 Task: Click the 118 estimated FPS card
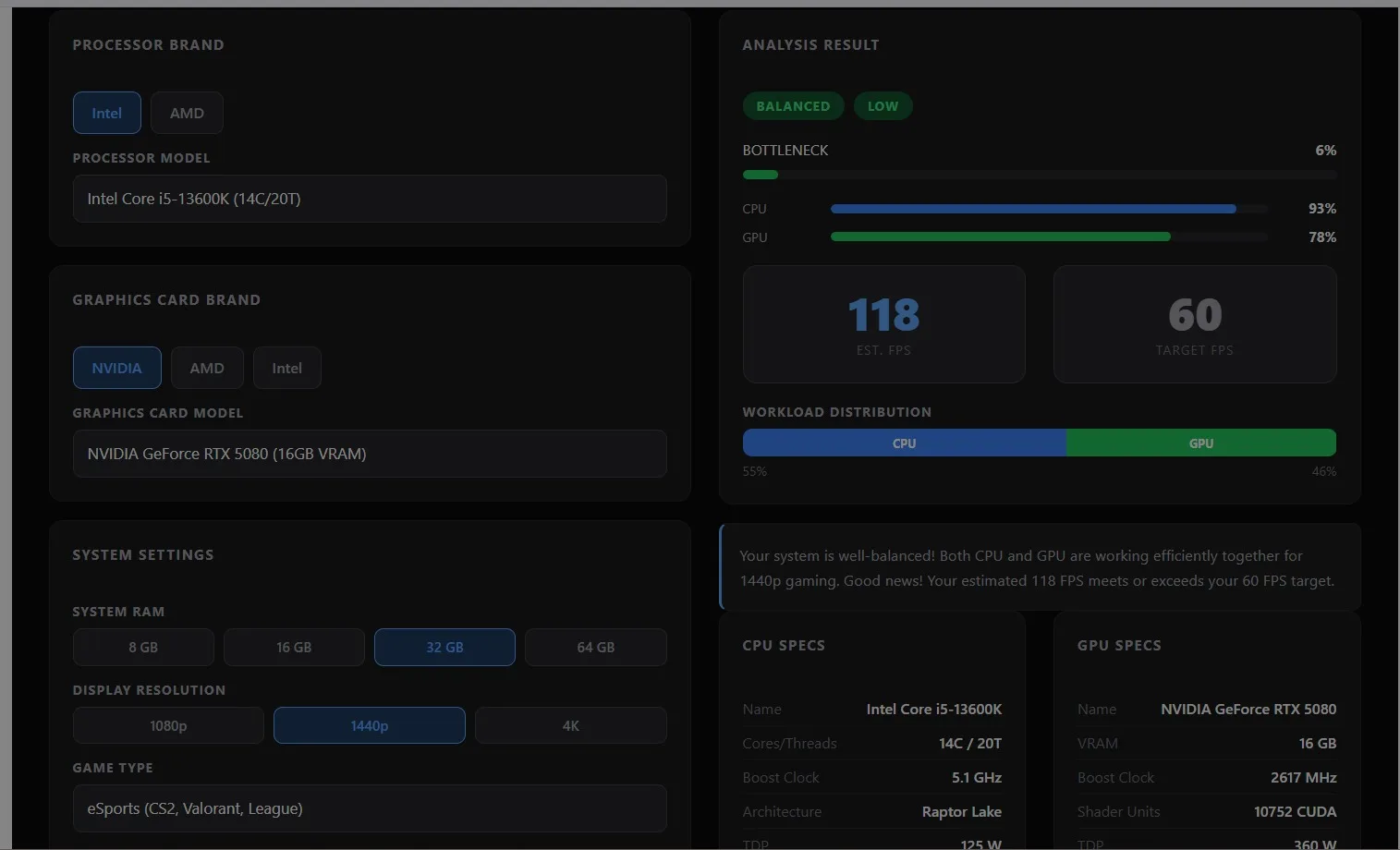(x=884, y=324)
